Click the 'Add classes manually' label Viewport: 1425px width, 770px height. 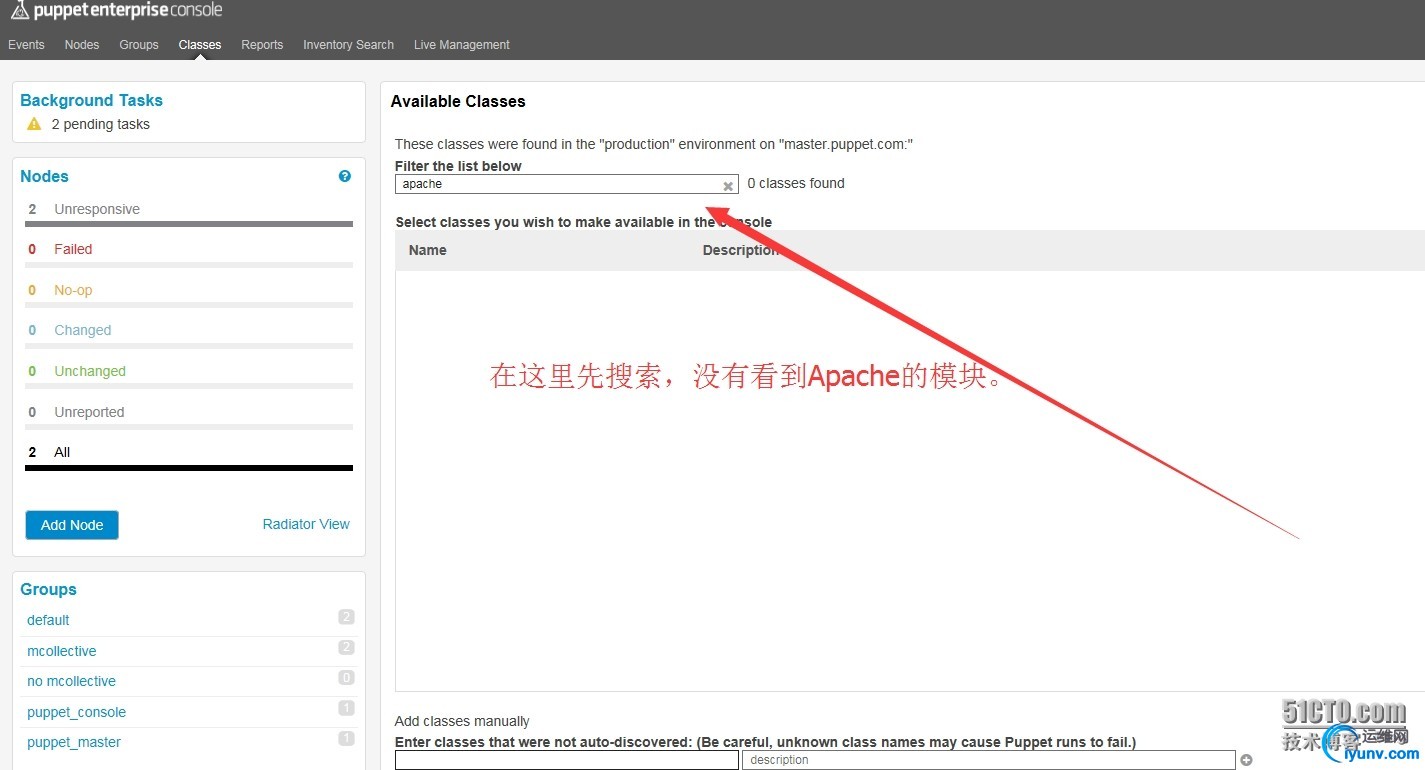tap(462, 721)
